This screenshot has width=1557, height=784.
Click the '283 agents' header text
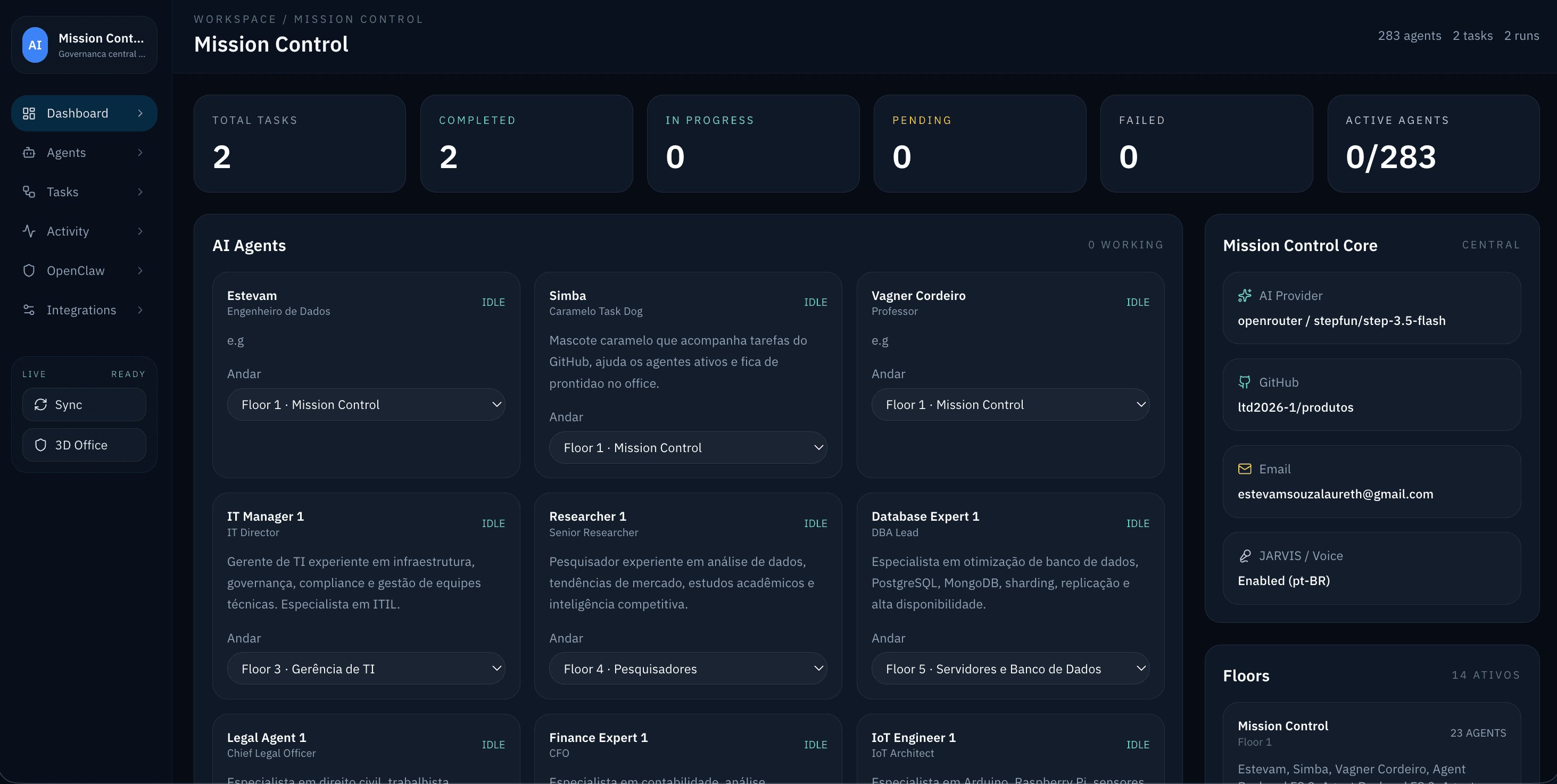[1410, 36]
